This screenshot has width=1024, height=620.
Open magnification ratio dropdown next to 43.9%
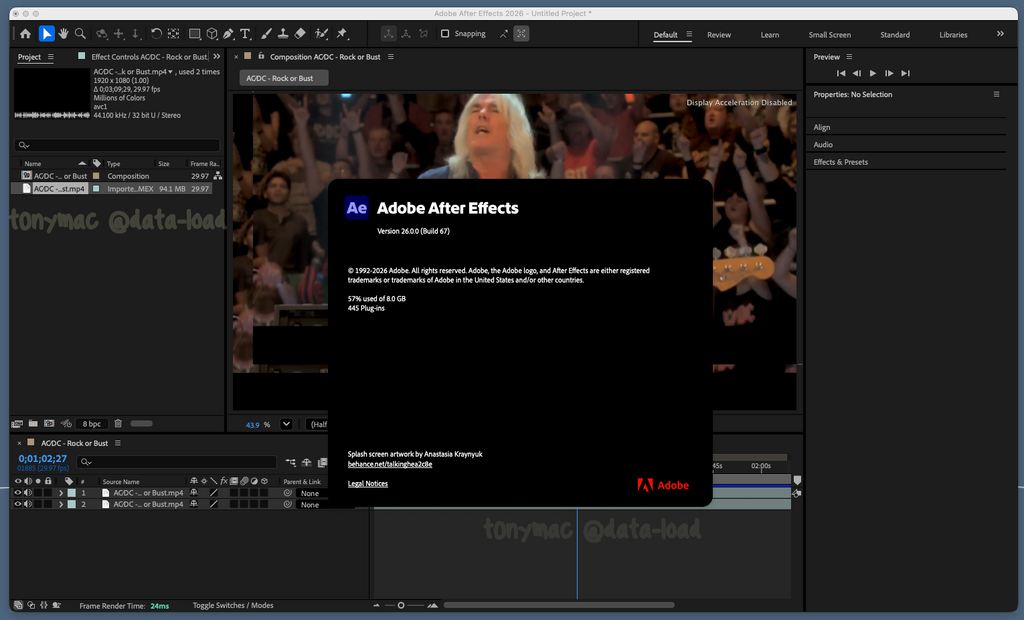(287, 424)
